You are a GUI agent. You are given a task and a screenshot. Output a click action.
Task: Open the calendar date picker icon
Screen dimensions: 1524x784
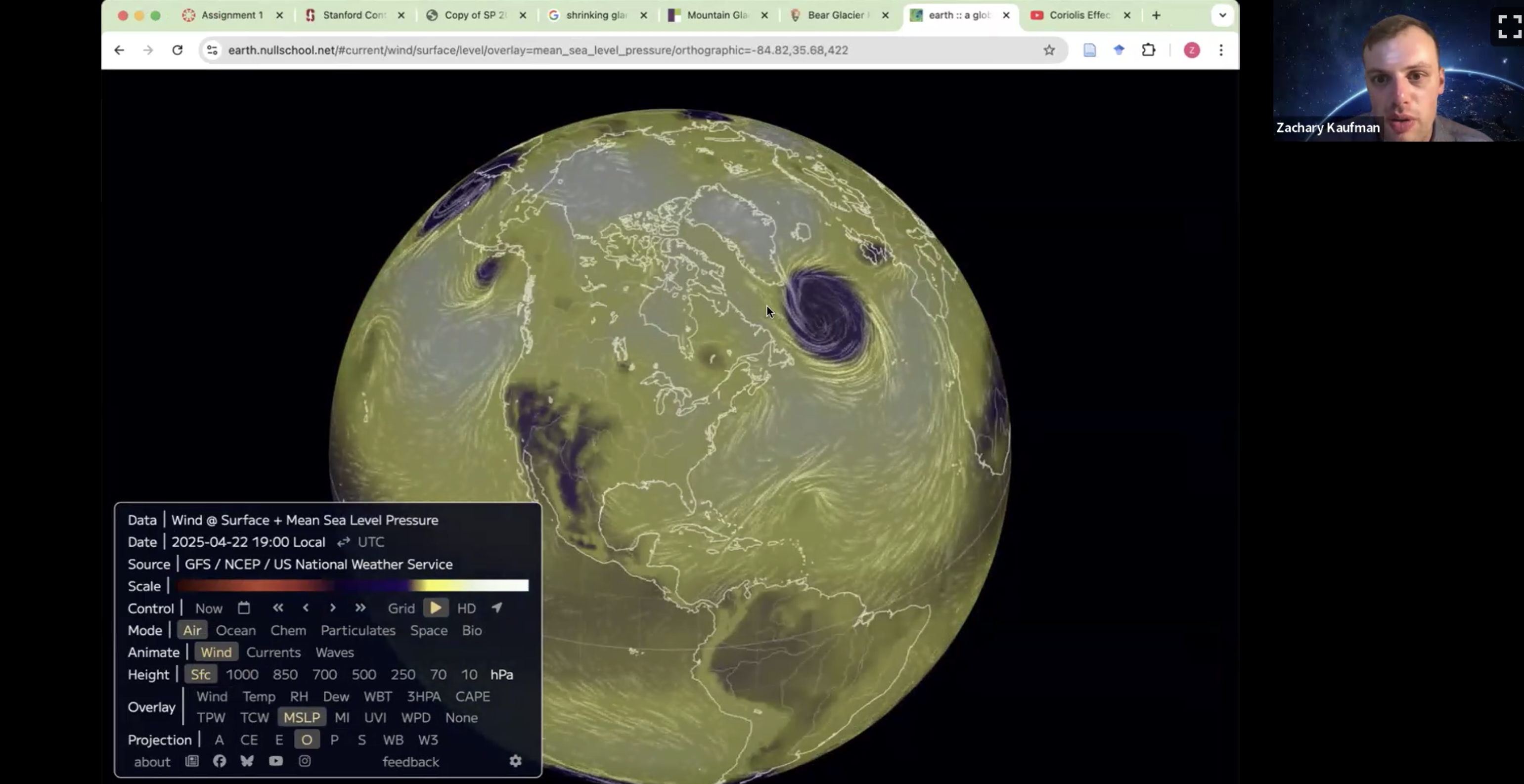tap(244, 608)
